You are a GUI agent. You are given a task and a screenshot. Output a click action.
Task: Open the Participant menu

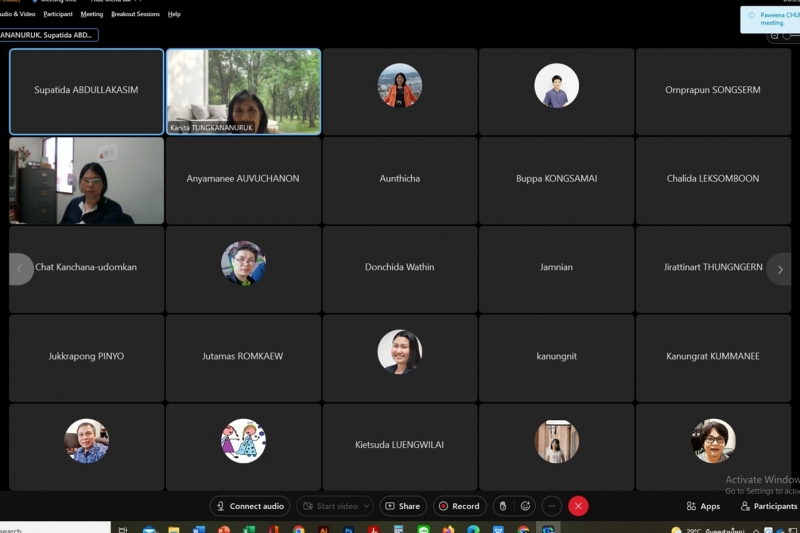[x=57, y=14]
